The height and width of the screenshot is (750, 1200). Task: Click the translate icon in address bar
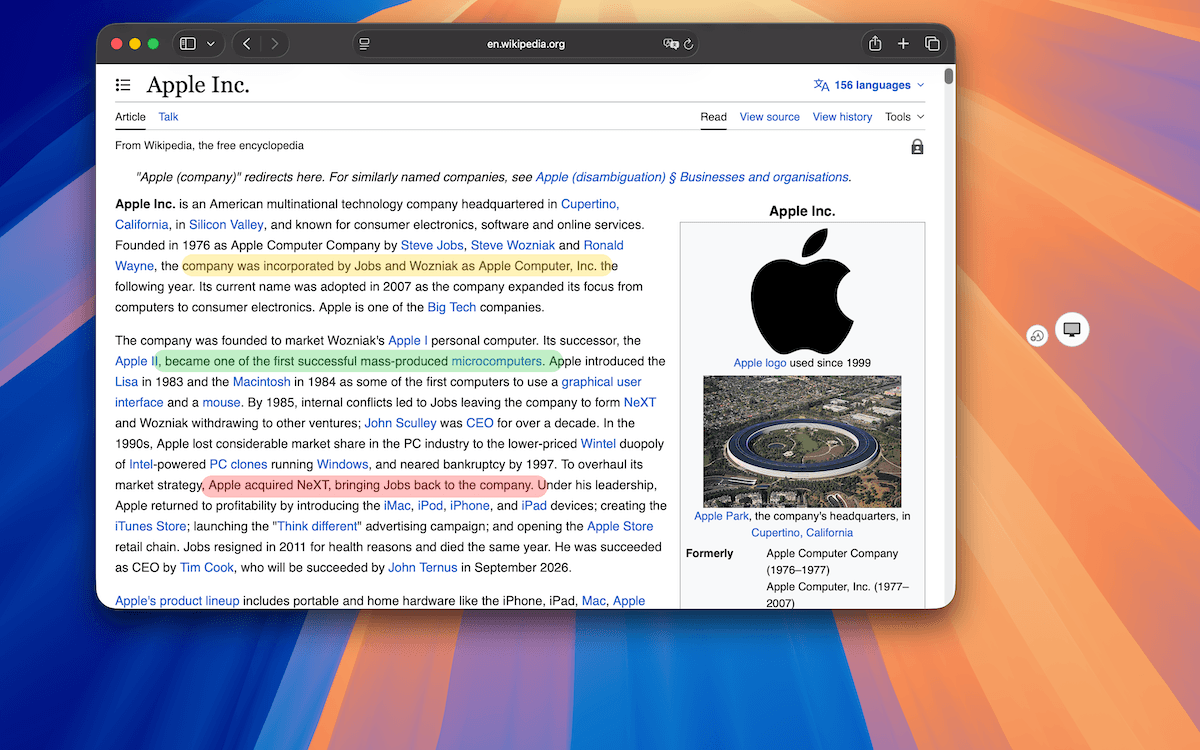(671, 44)
